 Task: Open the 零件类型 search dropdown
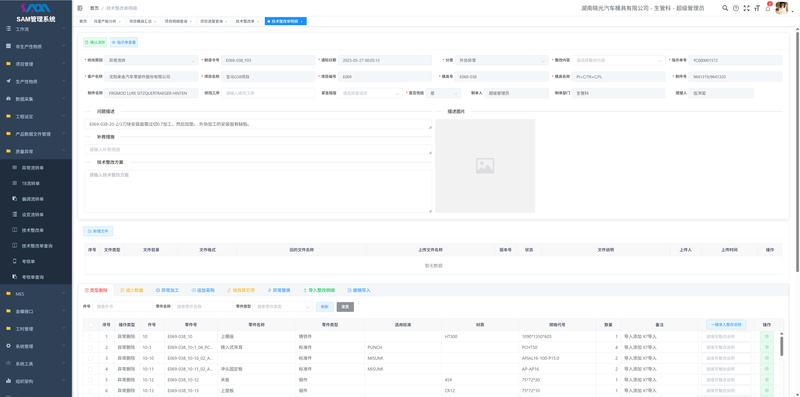coord(283,307)
